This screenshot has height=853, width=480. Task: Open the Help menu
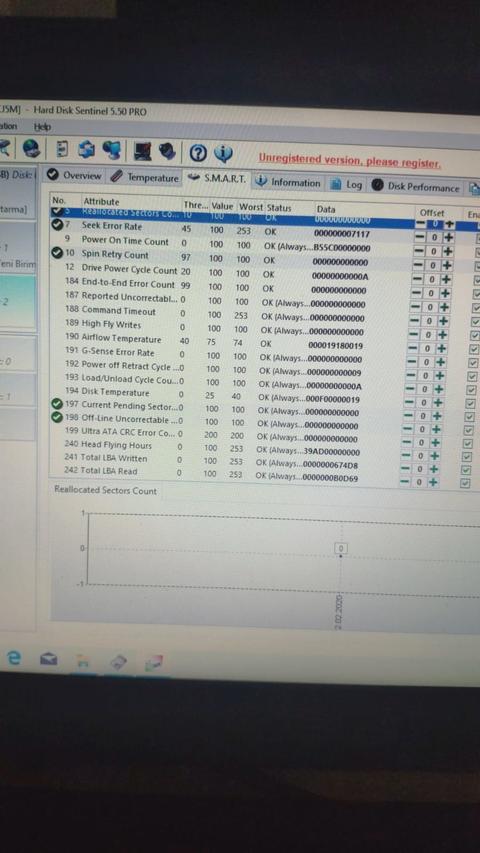coord(42,127)
